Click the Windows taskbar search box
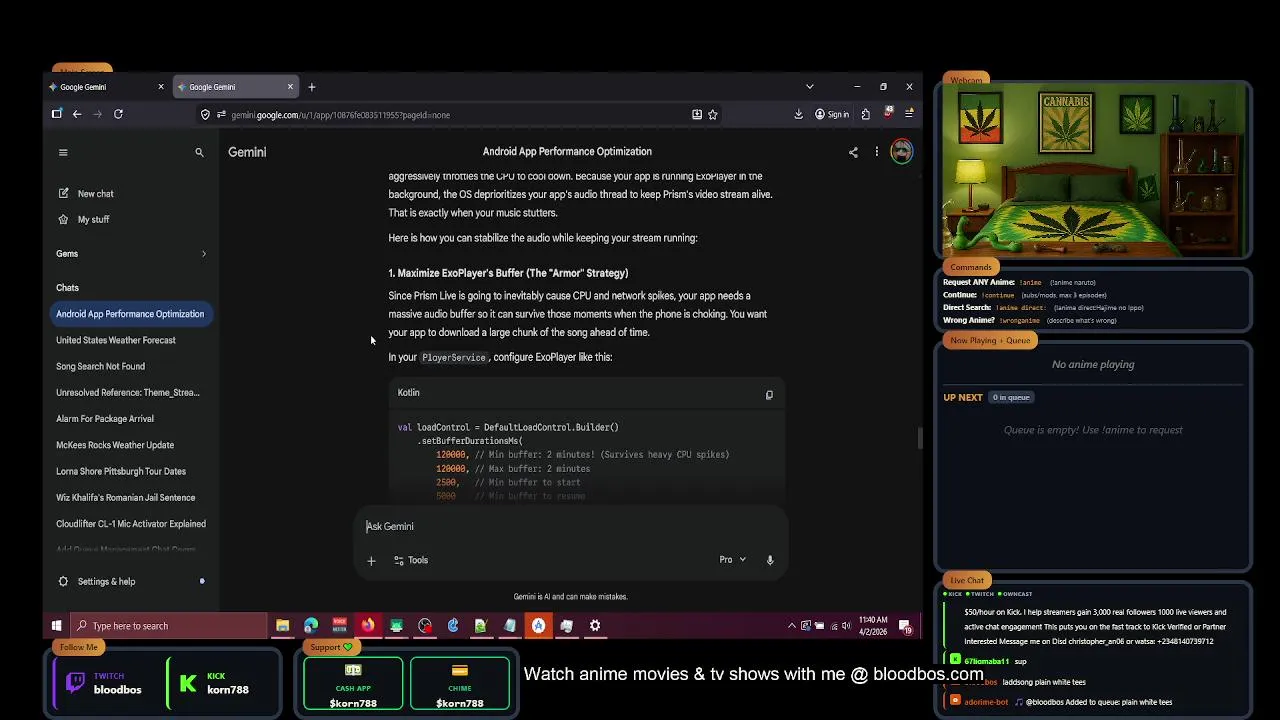1280x720 pixels. [x=168, y=626]
